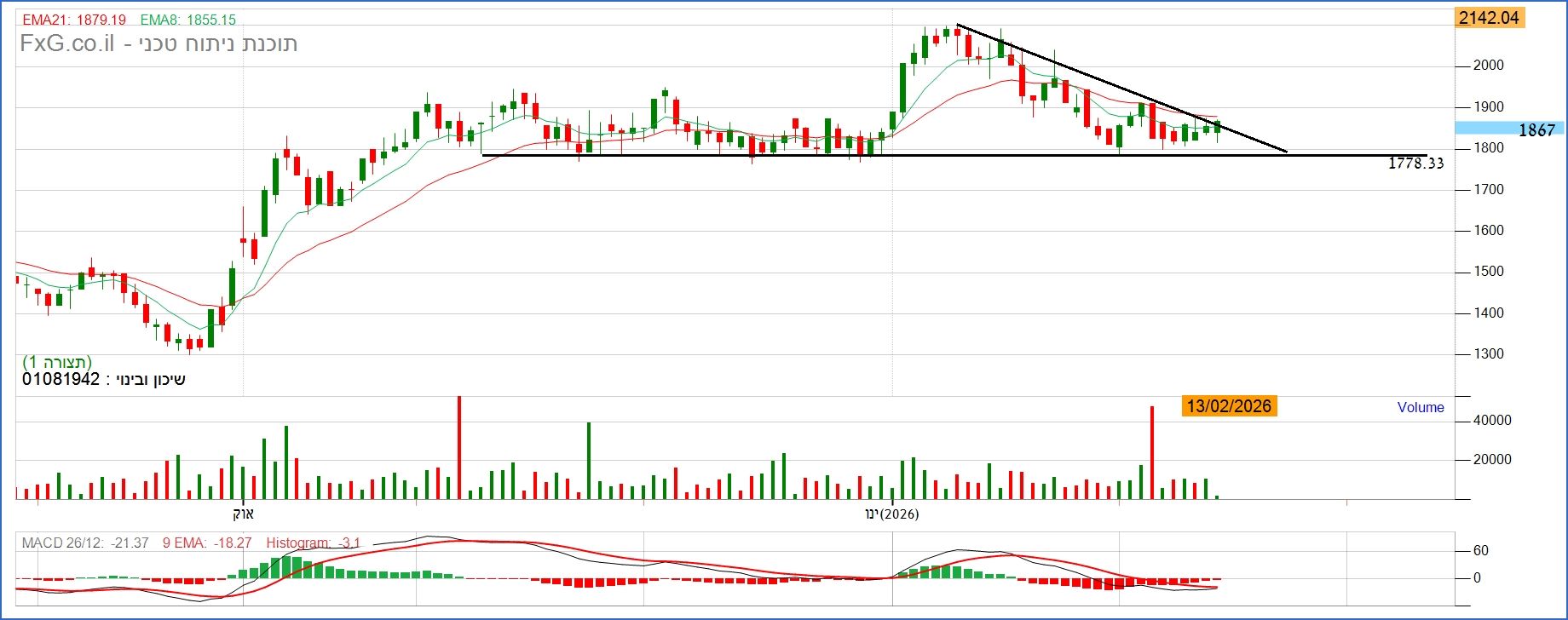1568x620 pixels.
Task: Click the green תצורה 1 pattern label
Action: 57,362
